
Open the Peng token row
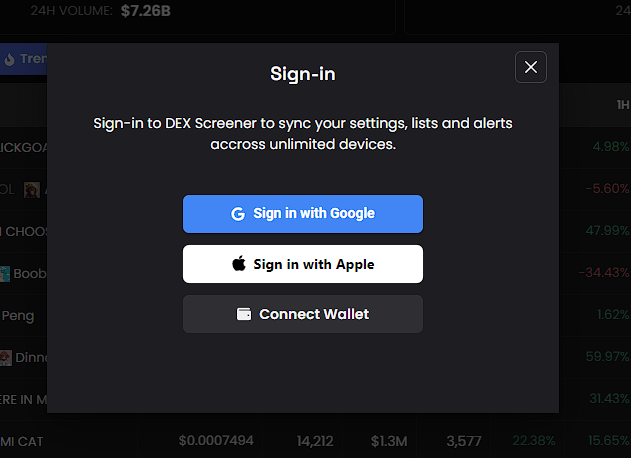(x=18, y=315)
